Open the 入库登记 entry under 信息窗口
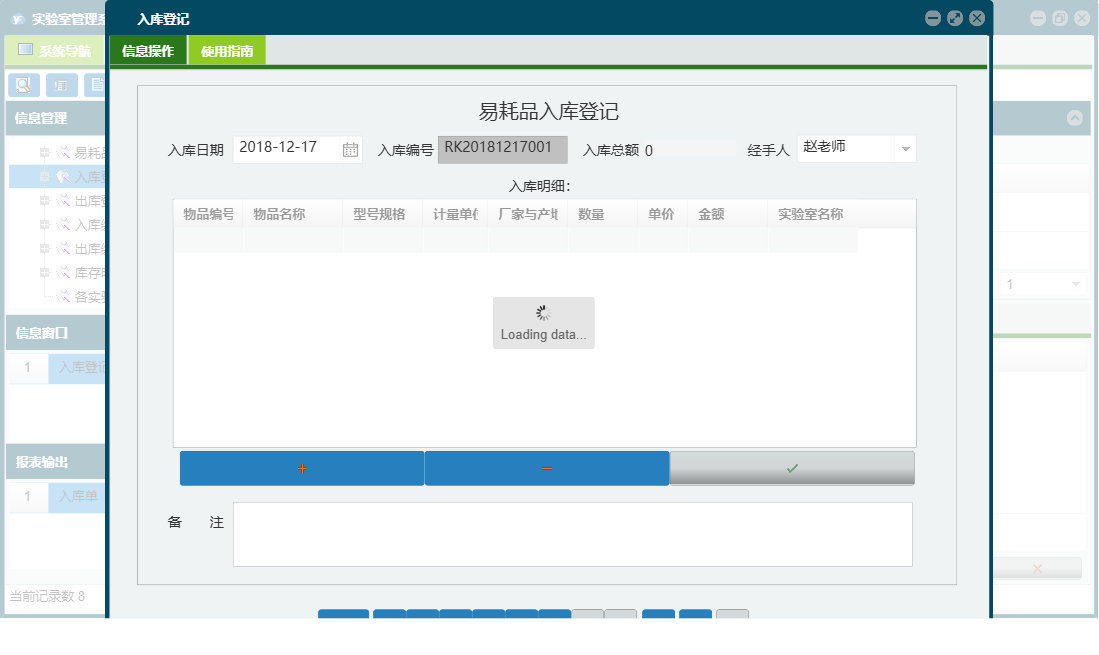The width and height of the screenshot is (1099, 655). click(x=78, y=368)
